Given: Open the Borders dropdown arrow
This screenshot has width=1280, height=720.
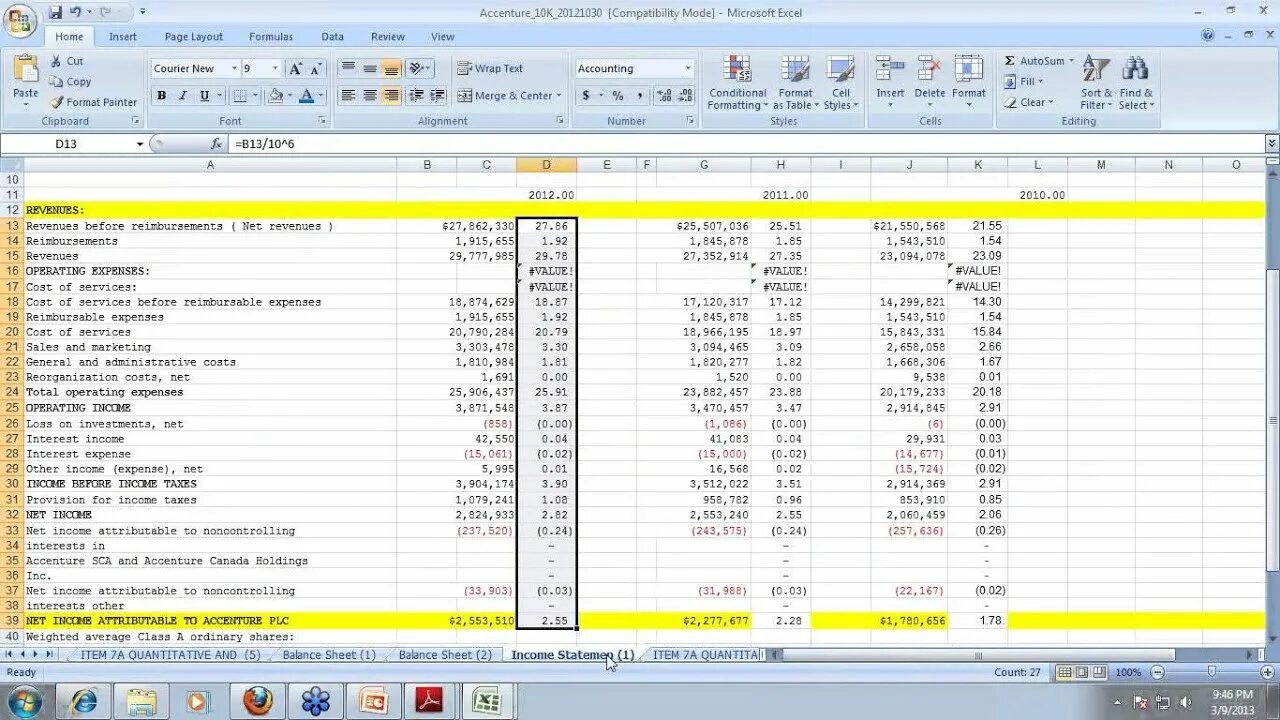Looking at the screenshot, I should point(255,96).
